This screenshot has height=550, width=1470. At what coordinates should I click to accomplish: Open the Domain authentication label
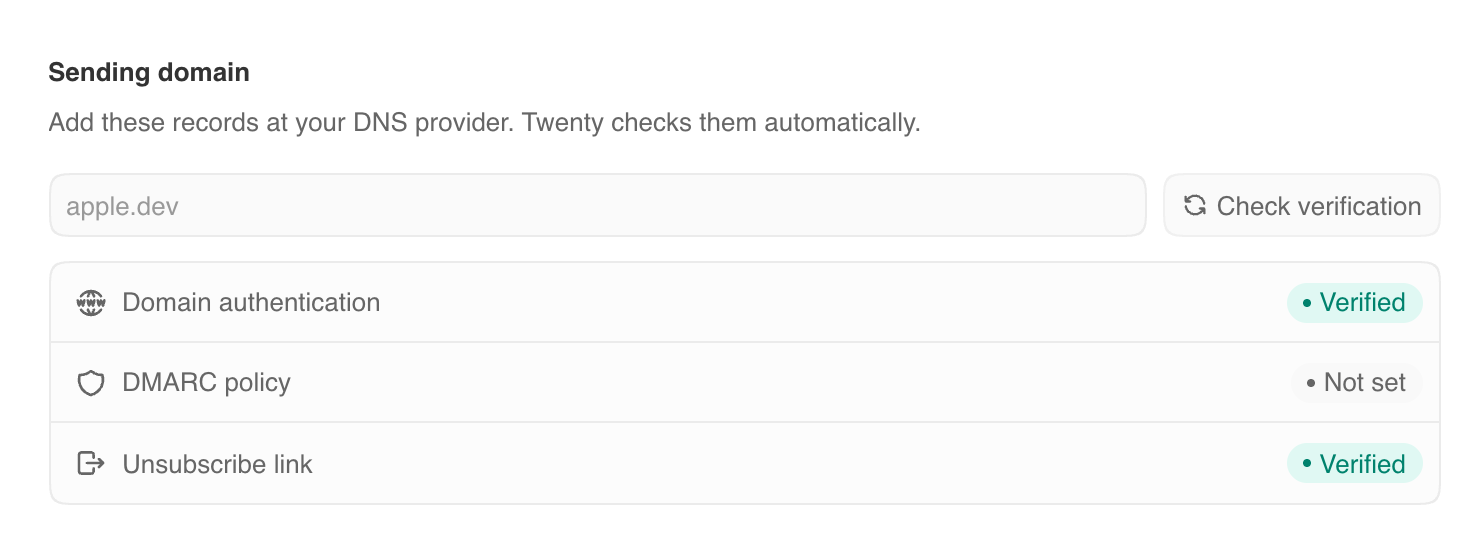point(251,302)
